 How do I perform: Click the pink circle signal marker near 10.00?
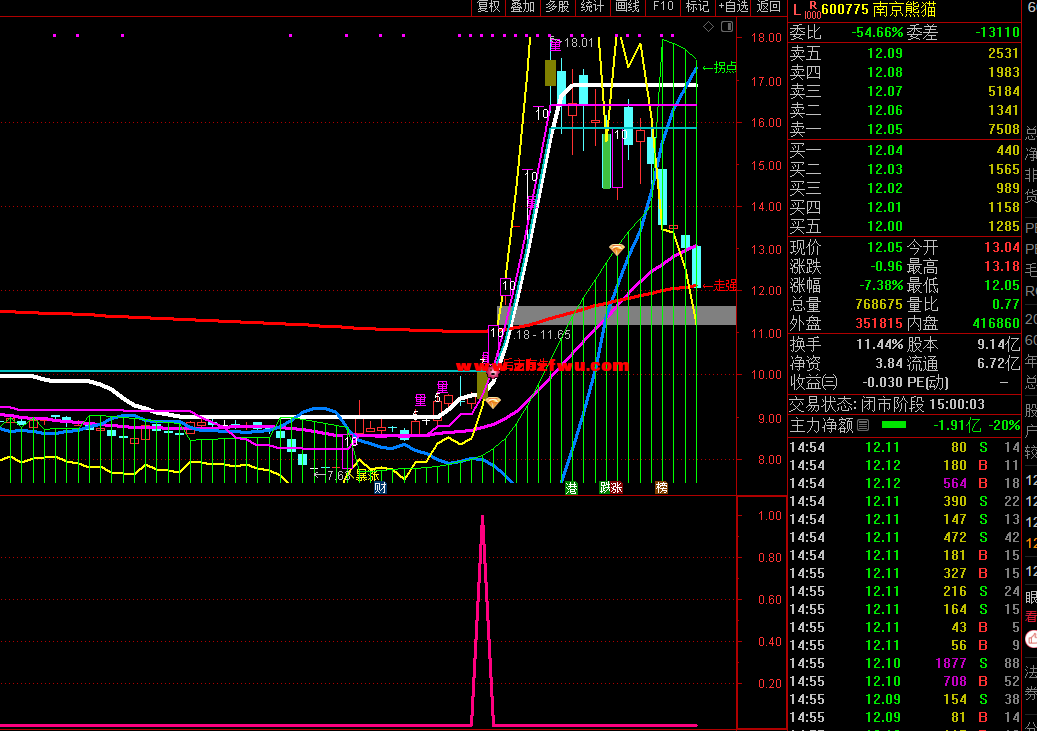tap(493, 374)
